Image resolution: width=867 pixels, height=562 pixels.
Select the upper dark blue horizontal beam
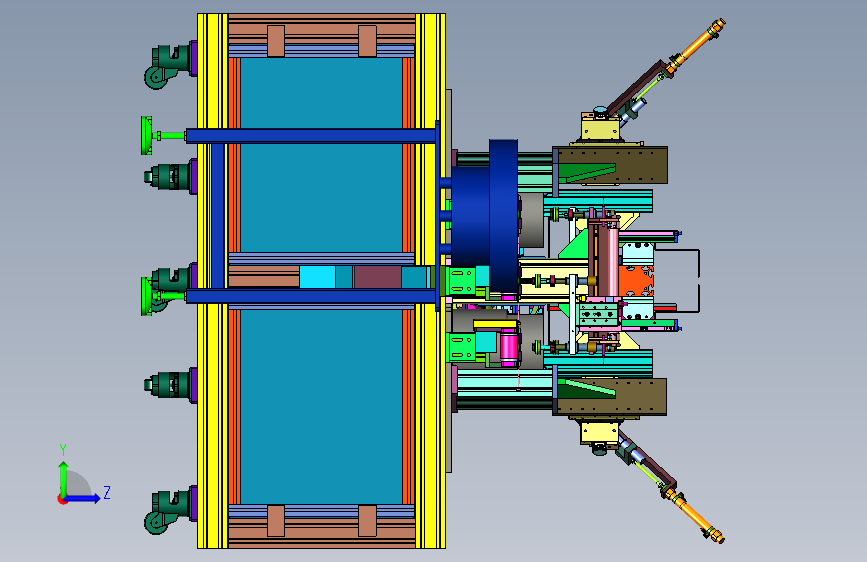311,136
